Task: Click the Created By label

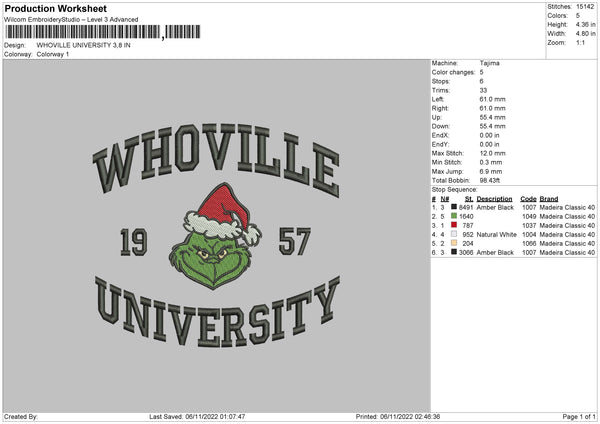Action: [21, 417]
